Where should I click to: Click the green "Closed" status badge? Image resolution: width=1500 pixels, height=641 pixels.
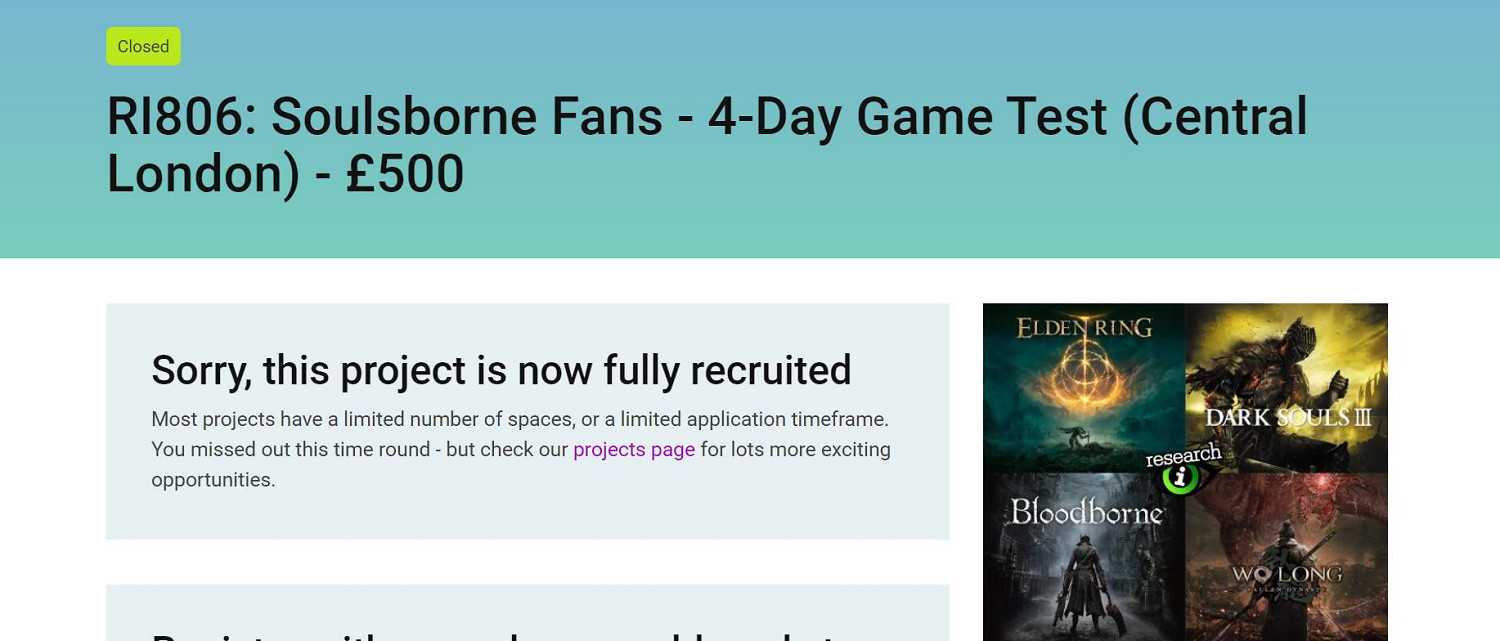coord(143,46)
